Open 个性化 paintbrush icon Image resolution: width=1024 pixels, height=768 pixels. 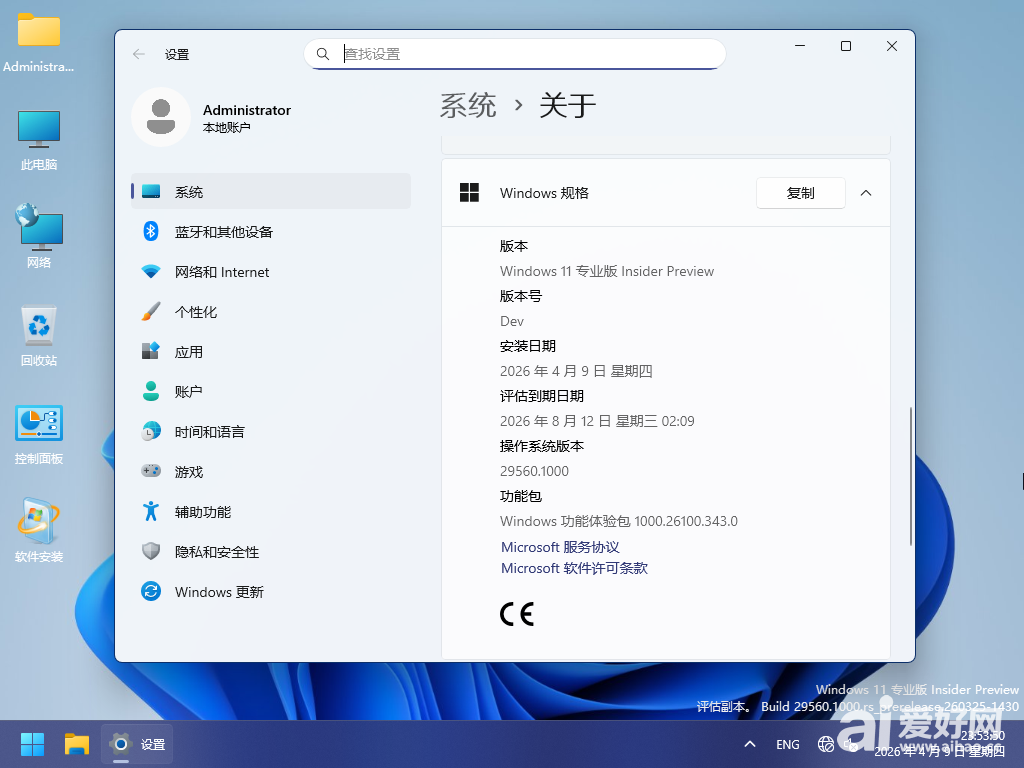click(x=151, y=312)
